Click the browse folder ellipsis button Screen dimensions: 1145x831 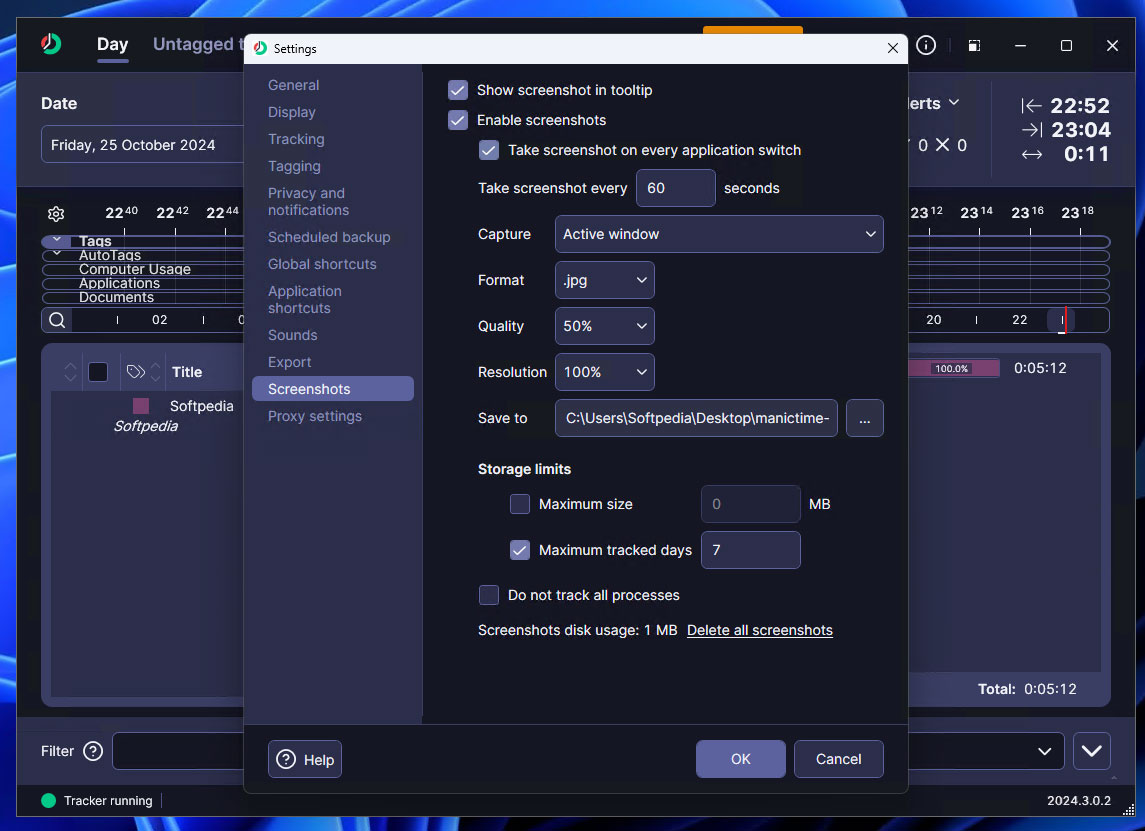pyautogui.click(x=864, y=419)
